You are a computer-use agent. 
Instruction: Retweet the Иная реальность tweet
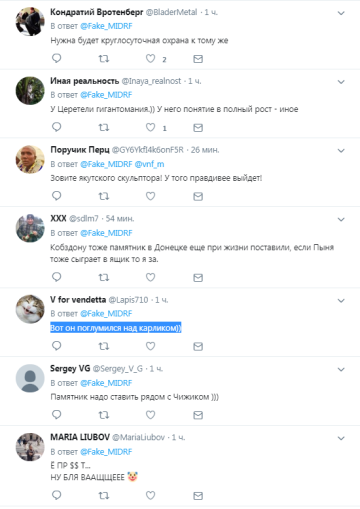point(104,127)
